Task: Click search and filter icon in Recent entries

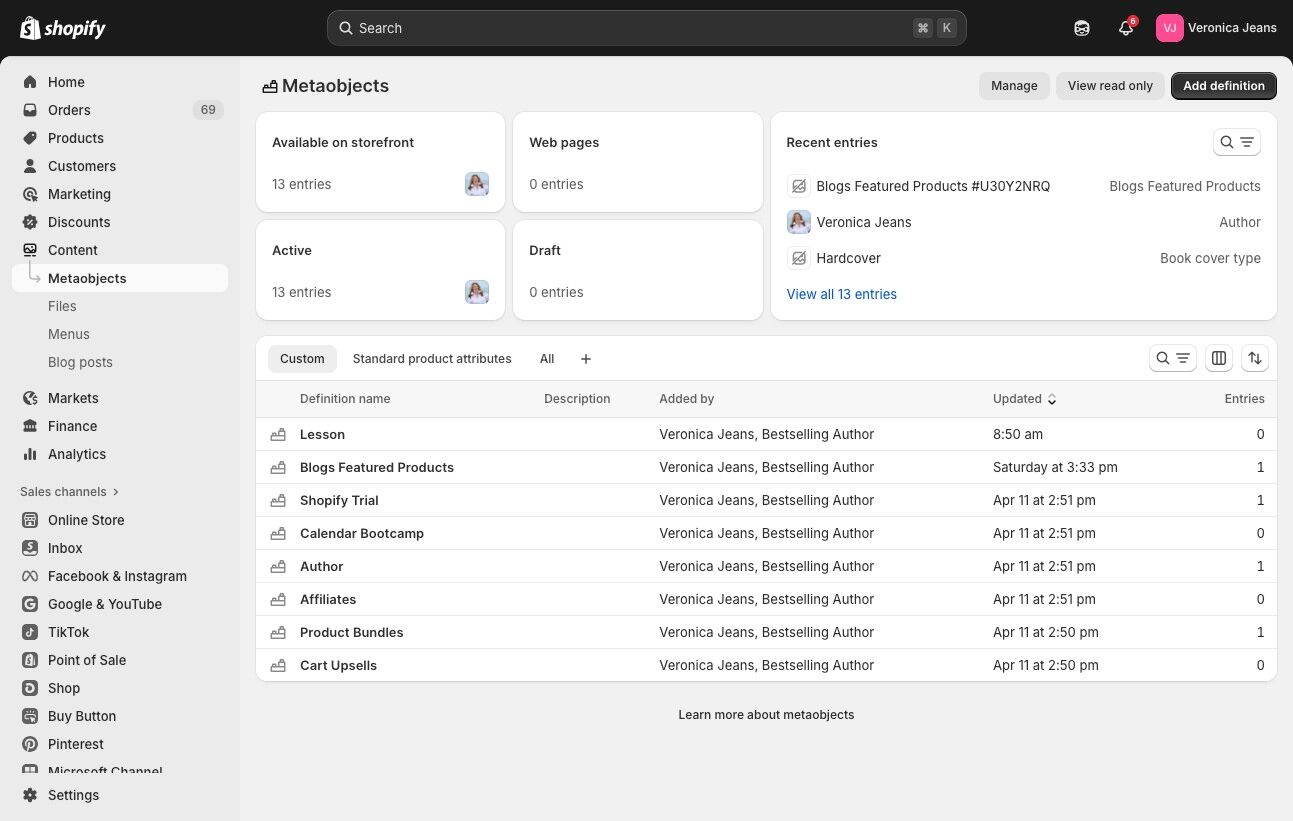Action: [x=1236, y=142]
